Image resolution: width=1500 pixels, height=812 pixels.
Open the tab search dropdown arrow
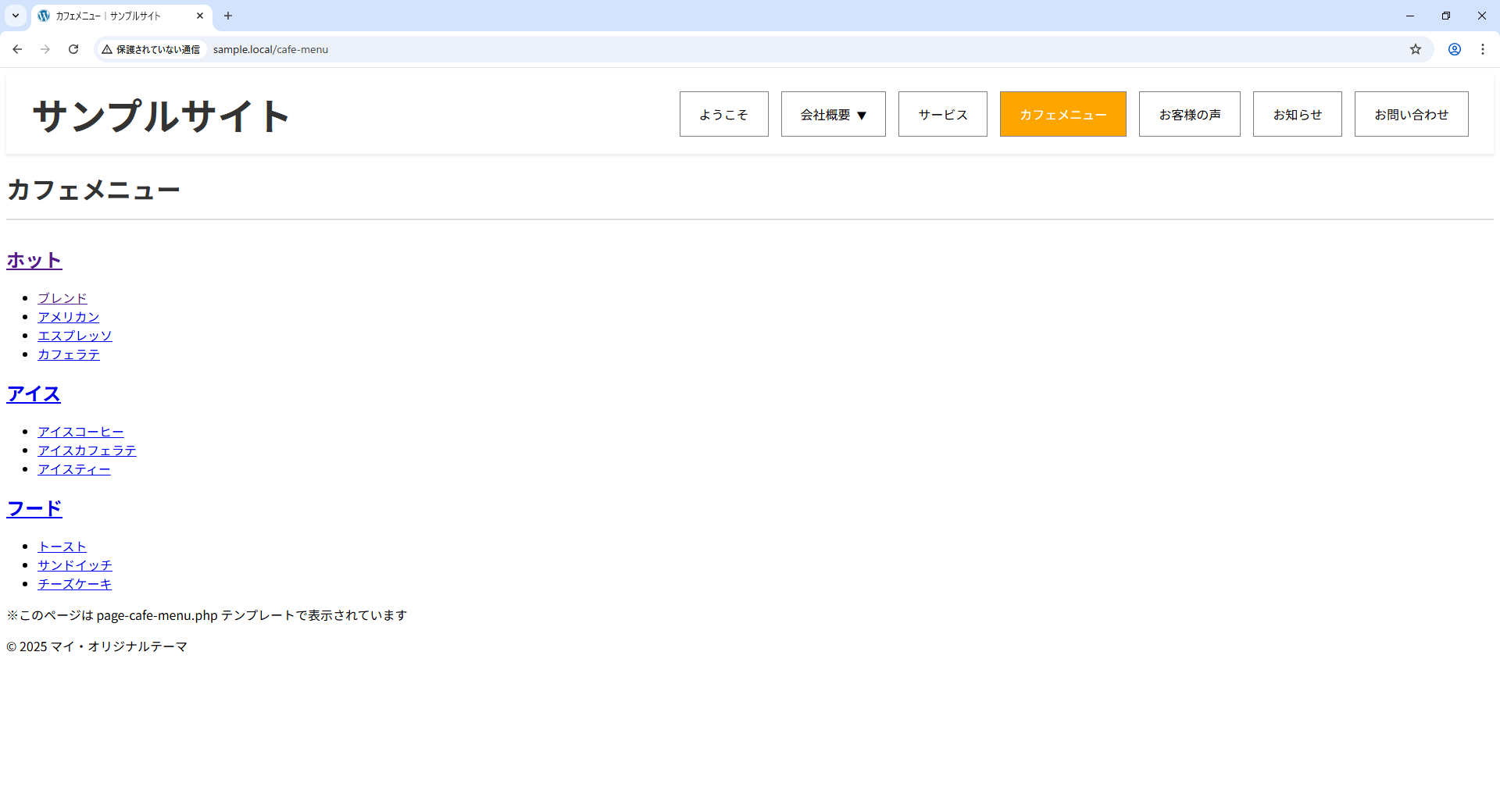[x=16, y=16]
